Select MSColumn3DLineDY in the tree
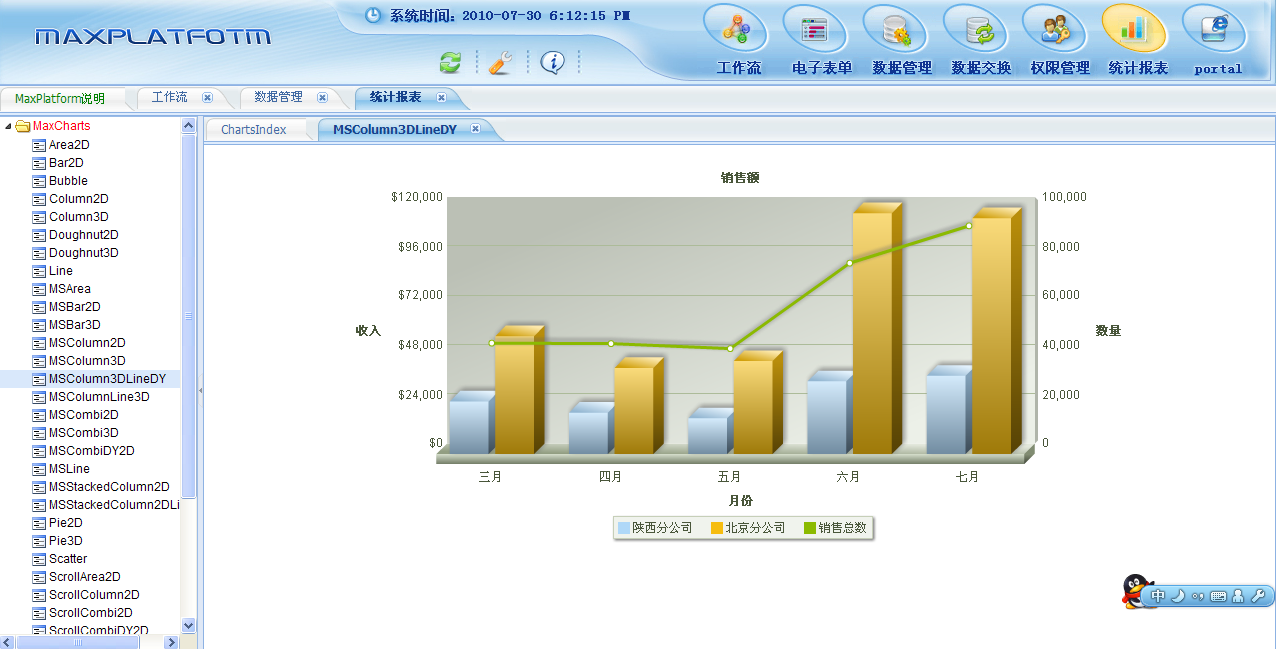Viewport: 1276px width, 649px height. pyautogui.click(x=108, y=379)
